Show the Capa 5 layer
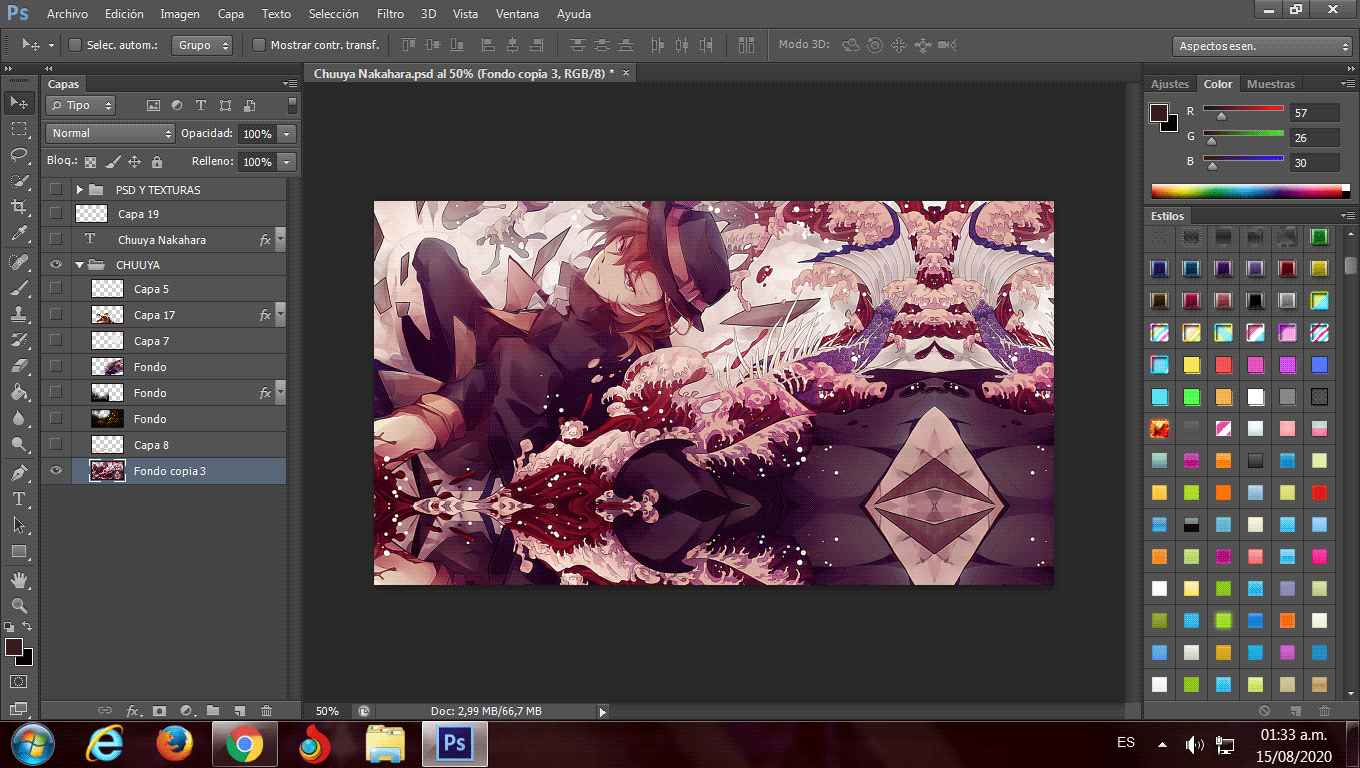Viewport: 1360px width, 768px height. coord(56,289)
